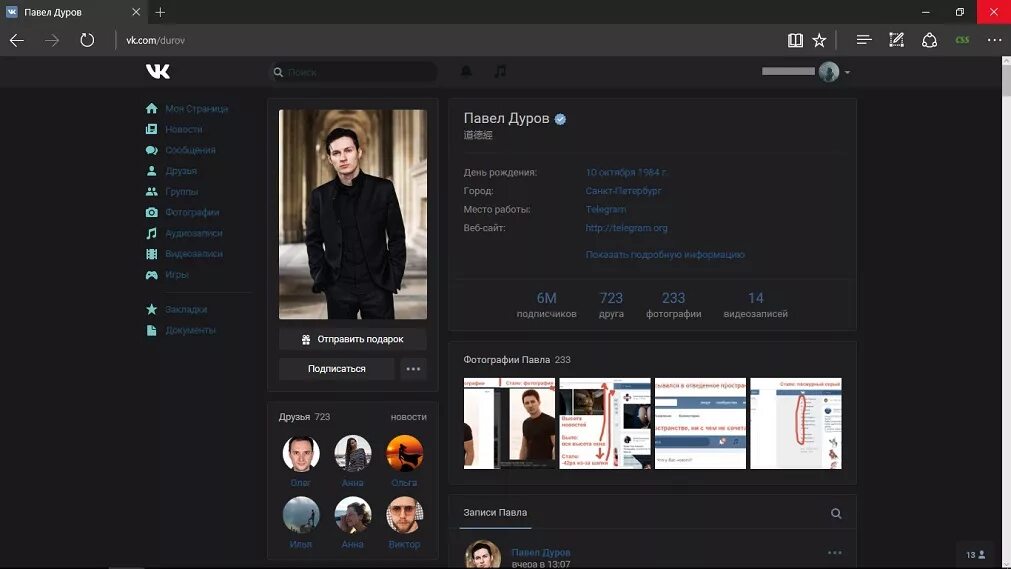Click the Аудиозаписи music icon
The image size is (1011, 569).
(x=152, y=233)
